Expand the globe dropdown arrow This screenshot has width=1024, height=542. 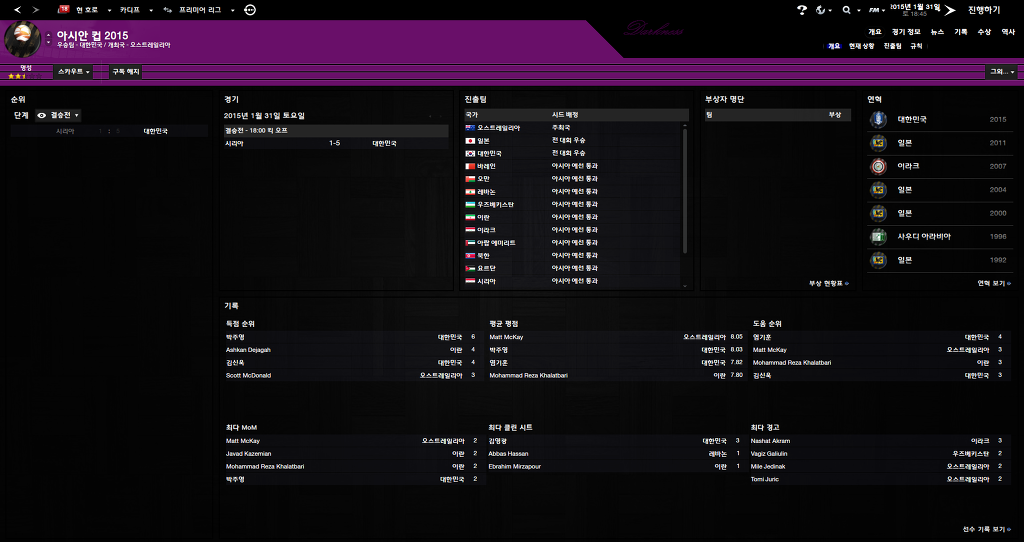point(830,10)
